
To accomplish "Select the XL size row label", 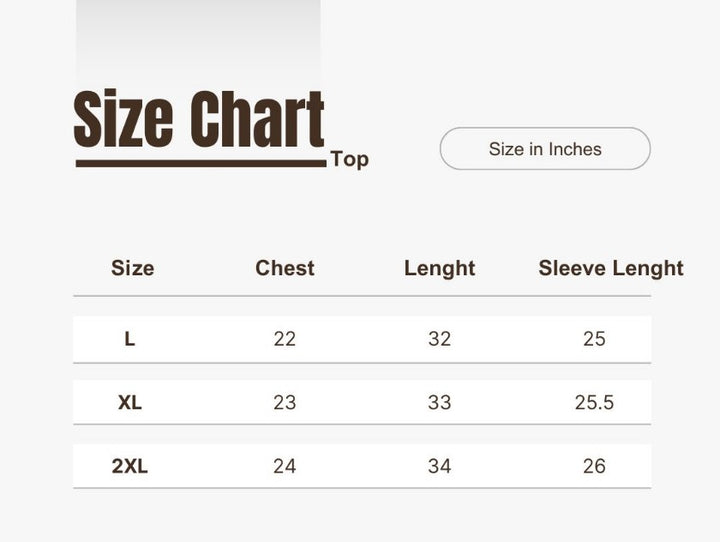I will pos(130,403).
